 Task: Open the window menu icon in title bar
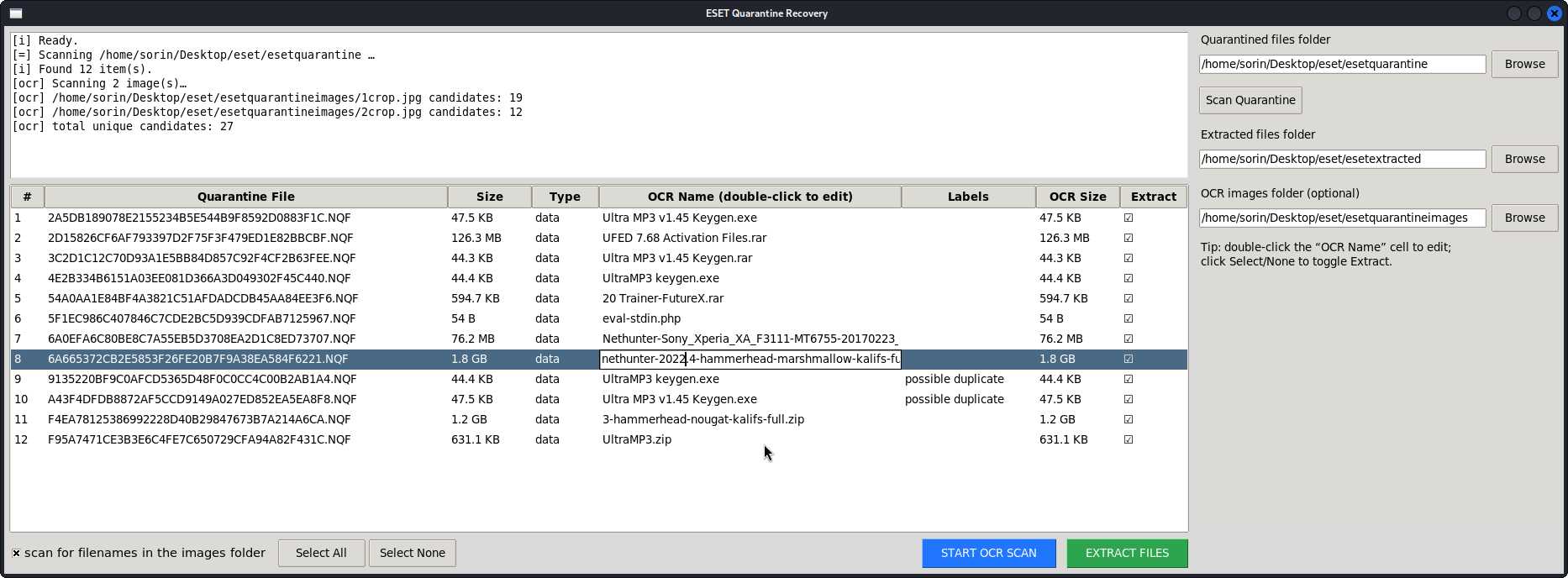click(15, 13)
